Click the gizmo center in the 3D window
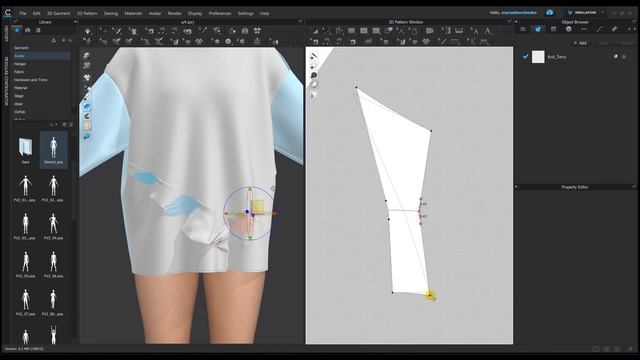 pyautogui.click(x=250, y=213)
